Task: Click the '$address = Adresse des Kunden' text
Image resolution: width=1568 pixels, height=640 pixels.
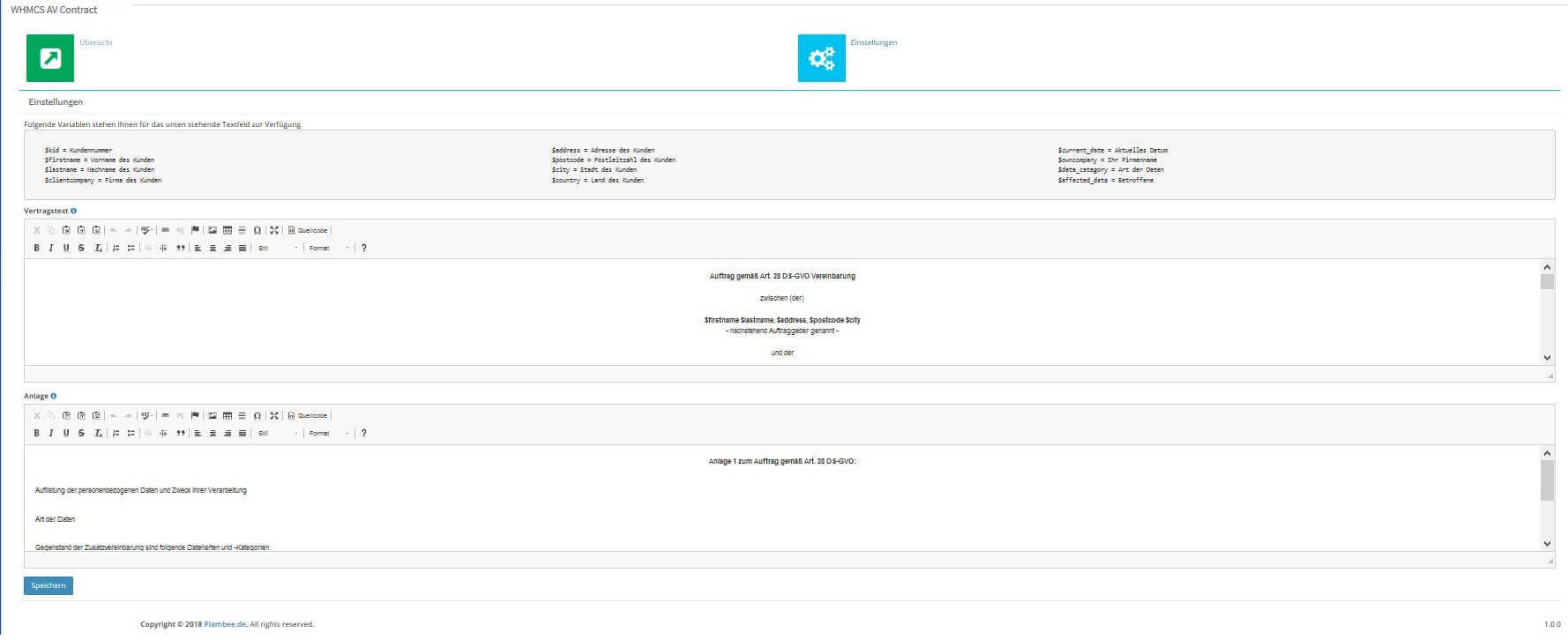Action: [x=603, y=151]
